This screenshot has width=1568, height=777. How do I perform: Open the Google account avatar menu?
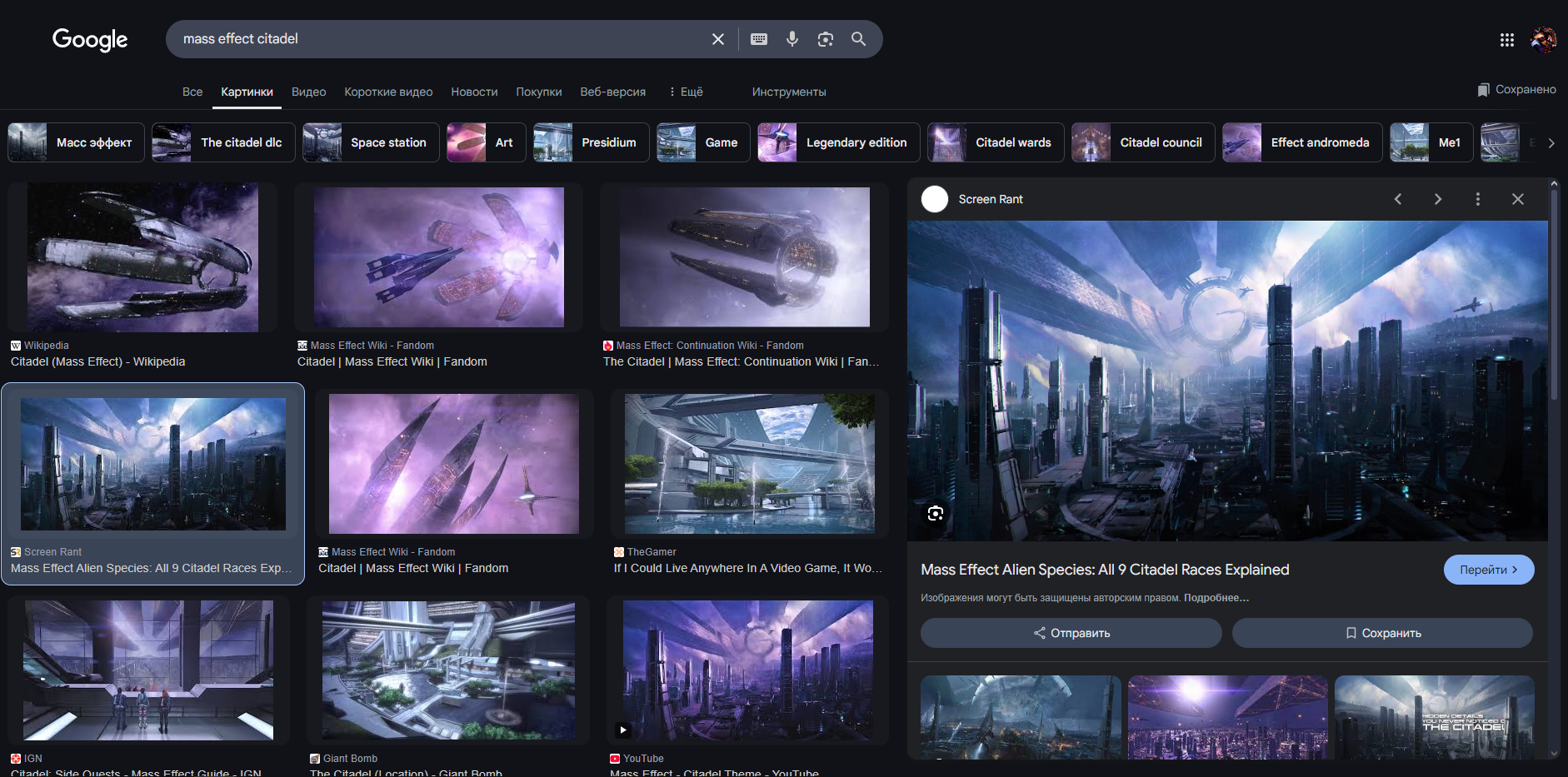pyautogui.click(x=1544, y=39)
